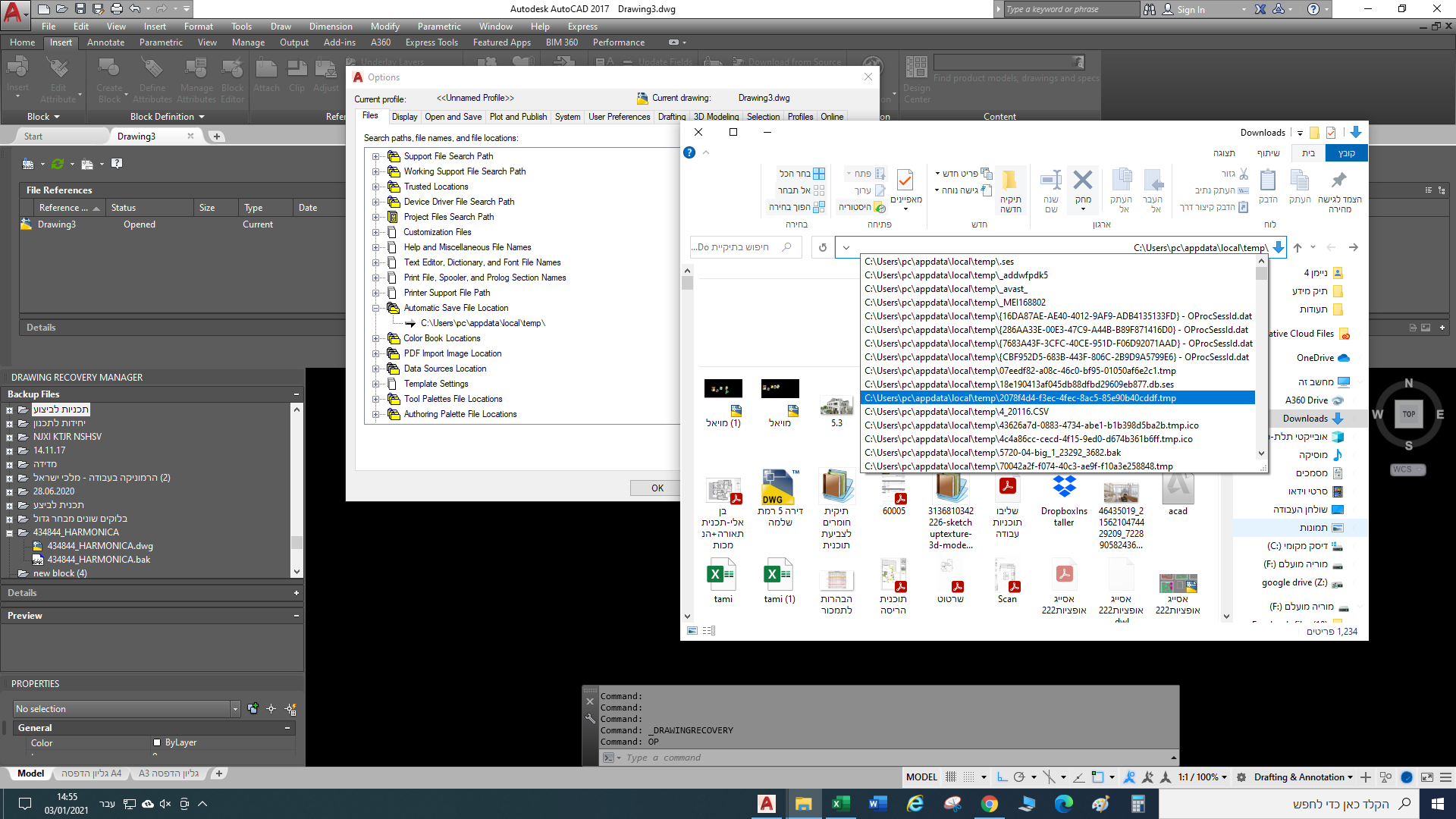Click the ViewCube TOP face
The width and height of the screenshot is (1456, 819).
1408,414
